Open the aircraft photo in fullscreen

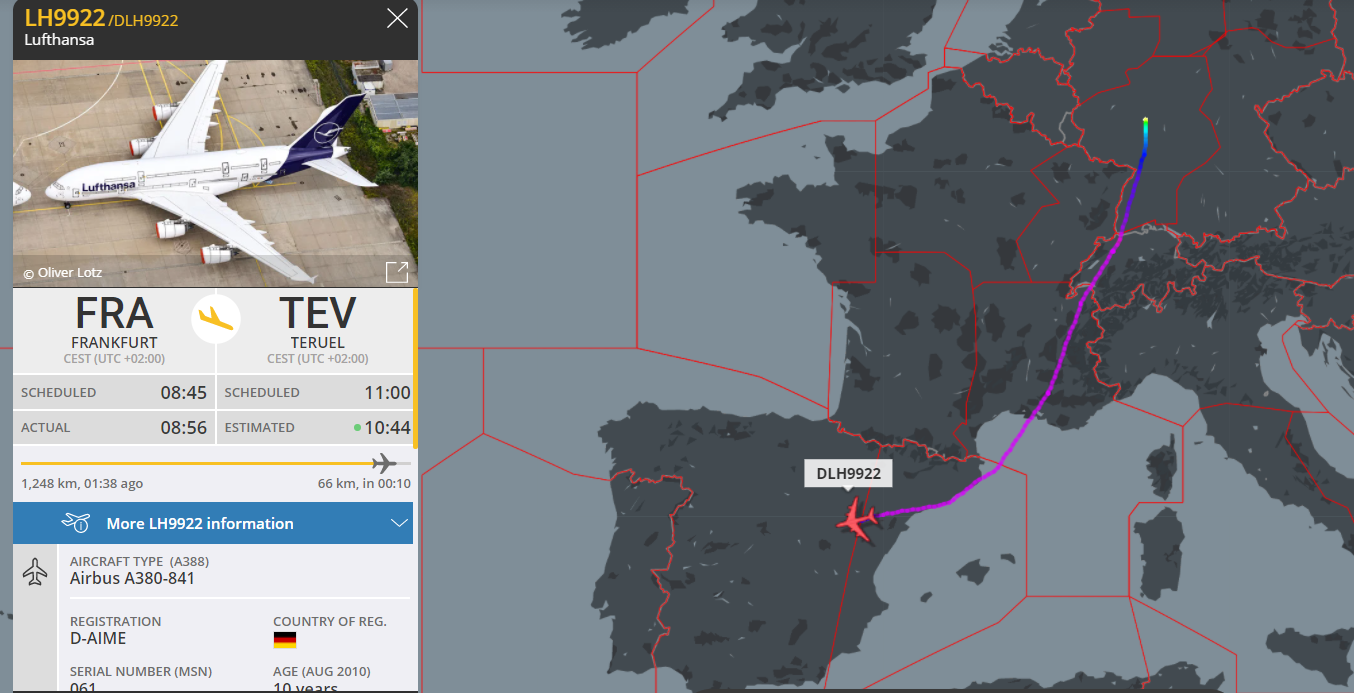tap(397, 272)
